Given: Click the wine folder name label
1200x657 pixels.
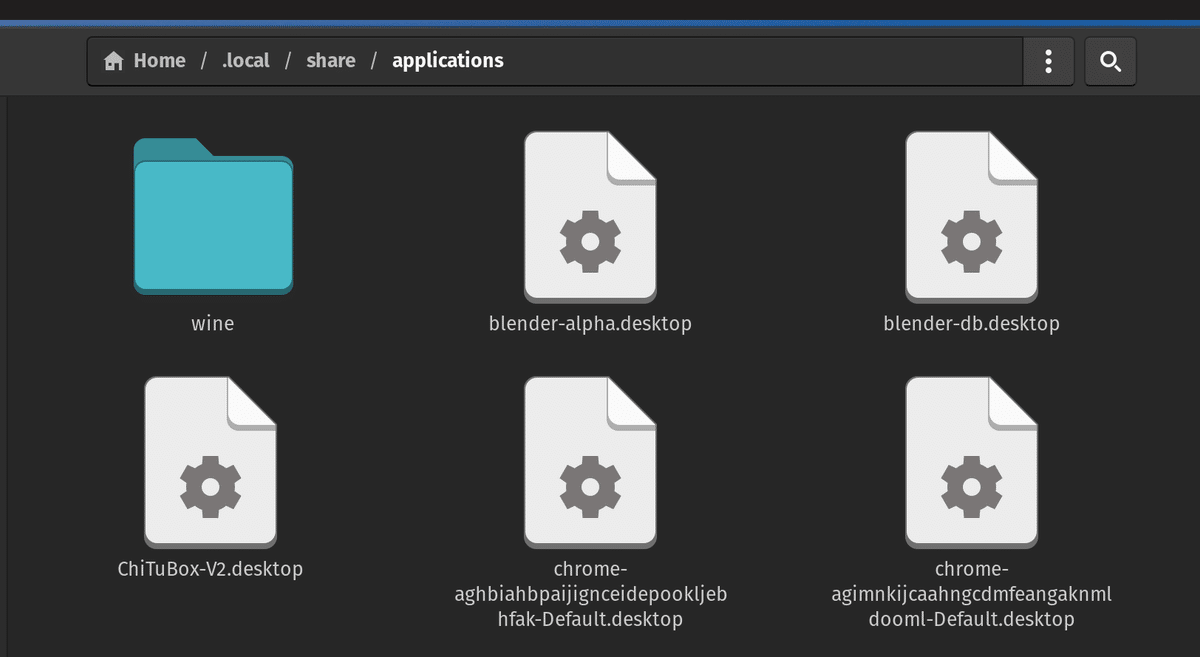Looking at the screenshot, I should click(x=213, y=324).
